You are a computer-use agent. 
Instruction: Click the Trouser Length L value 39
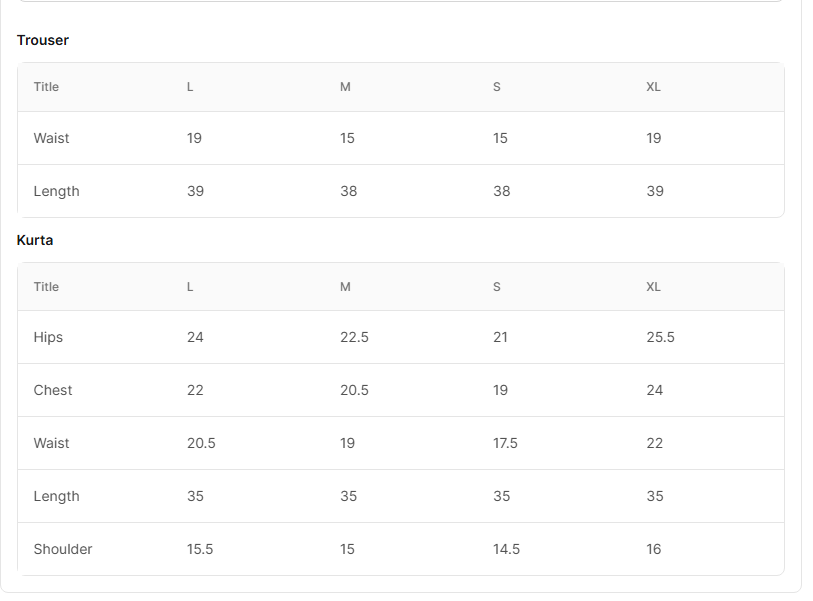(195, 191)
